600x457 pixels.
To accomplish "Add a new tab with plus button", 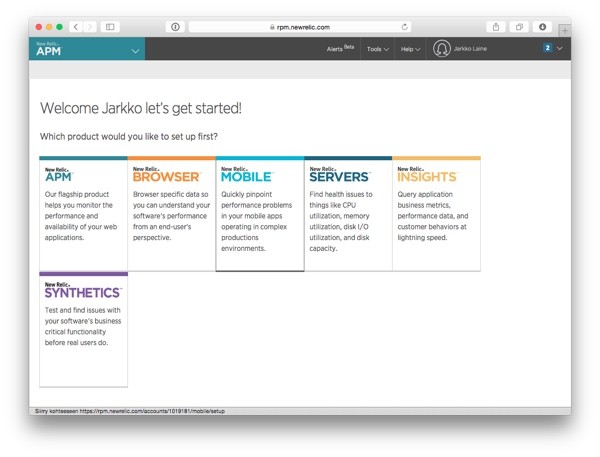I will point(565,30).
